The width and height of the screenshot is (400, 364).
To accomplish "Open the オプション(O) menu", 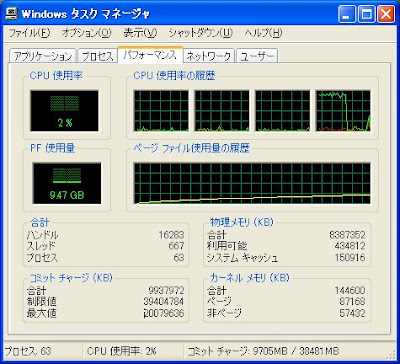I will pos(86,33).
